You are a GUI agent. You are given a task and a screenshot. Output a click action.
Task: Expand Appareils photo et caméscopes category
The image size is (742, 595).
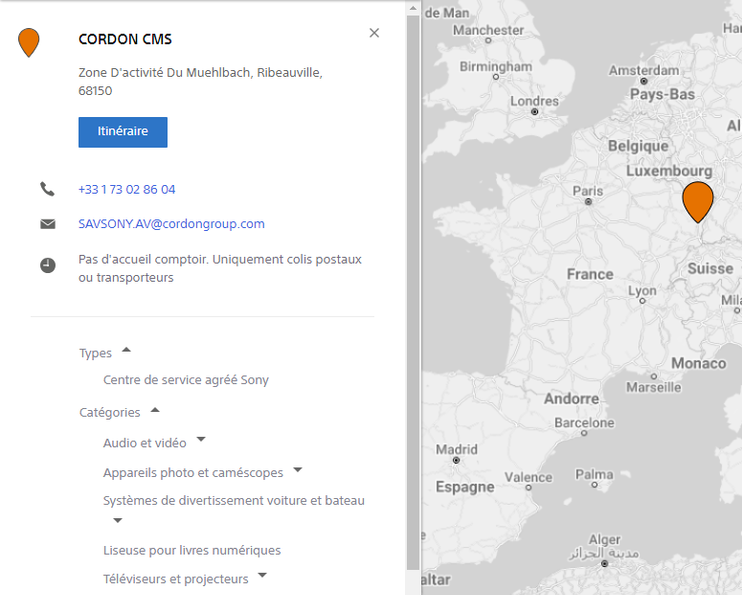point(297,469)
